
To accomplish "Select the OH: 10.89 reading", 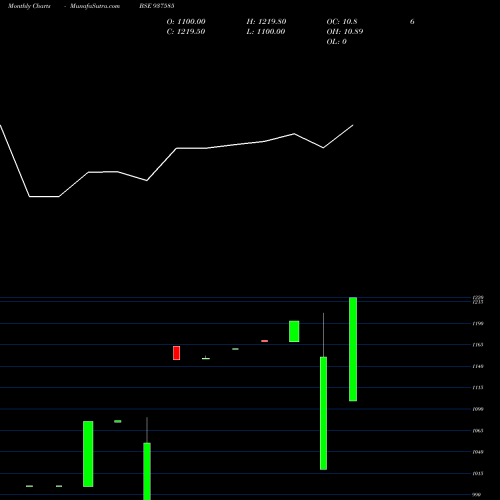I will point(345,32).
